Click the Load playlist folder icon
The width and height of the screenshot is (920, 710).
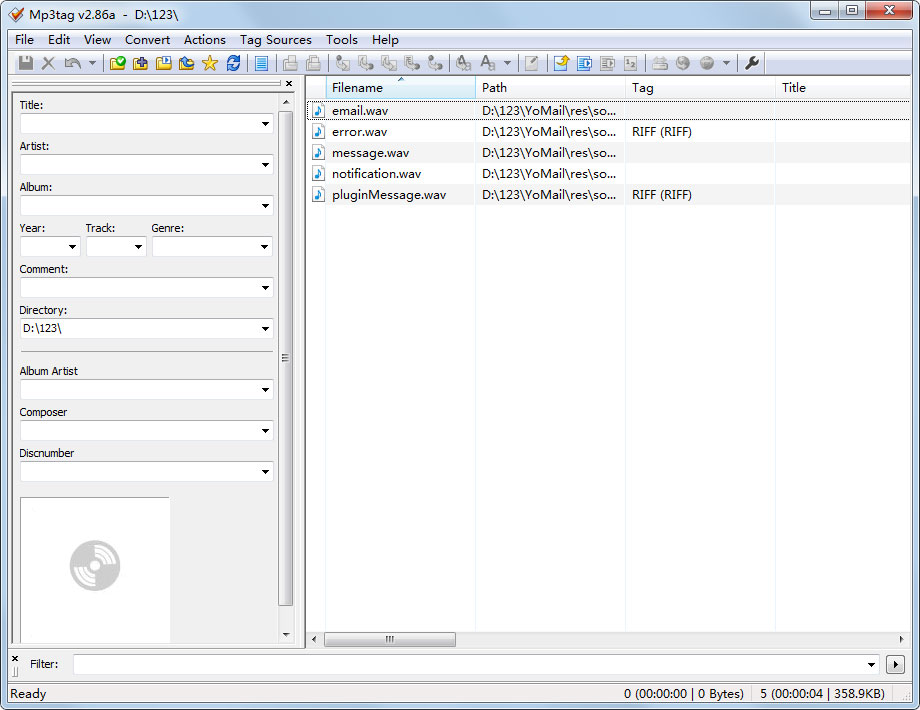coord(163,63)
